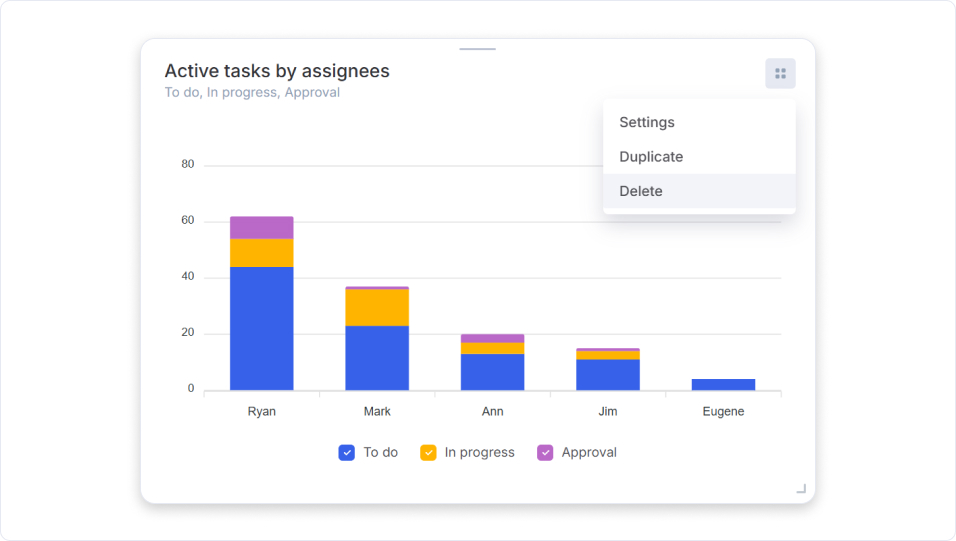
Task: Toggle the In progress legend checkbox
Action: (x=428, y=453)
